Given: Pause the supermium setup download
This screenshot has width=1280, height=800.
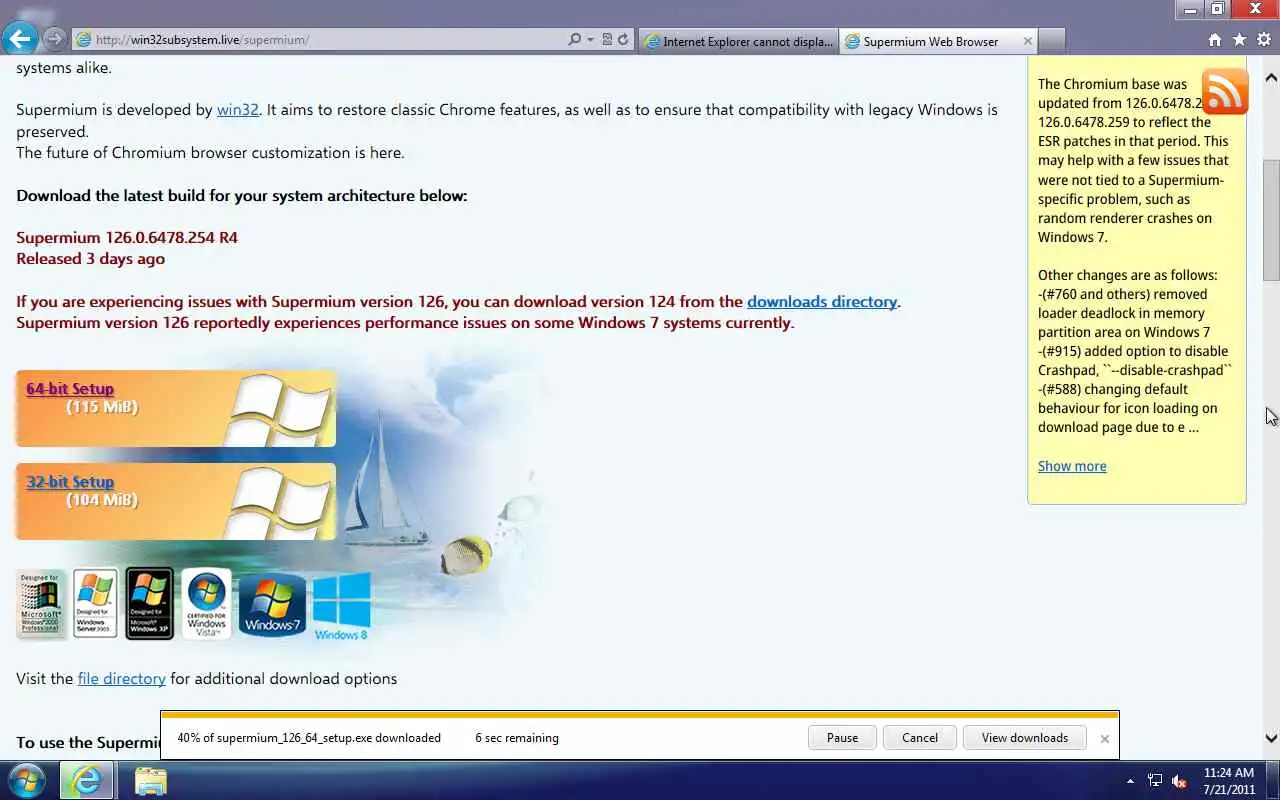Looking at the screenshot, I should (x=842, y=738).
